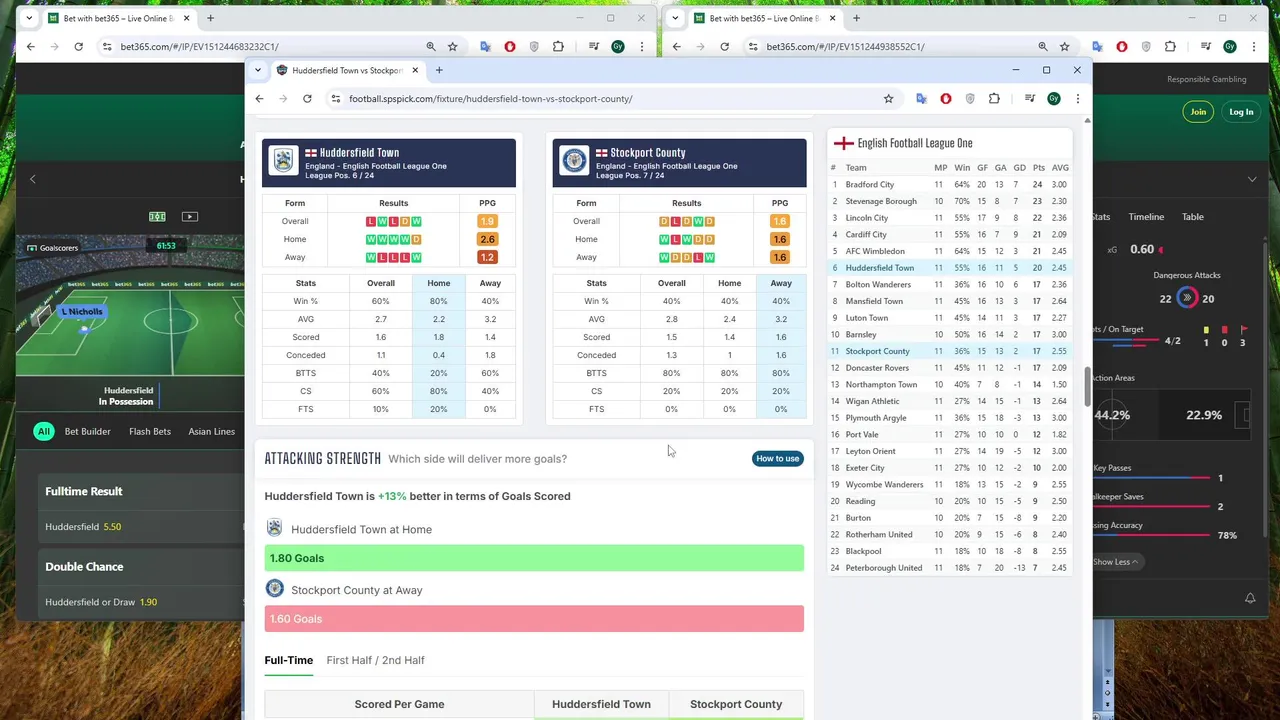Click the zoom icon in left bet365 address bar

tap(431, 46)
